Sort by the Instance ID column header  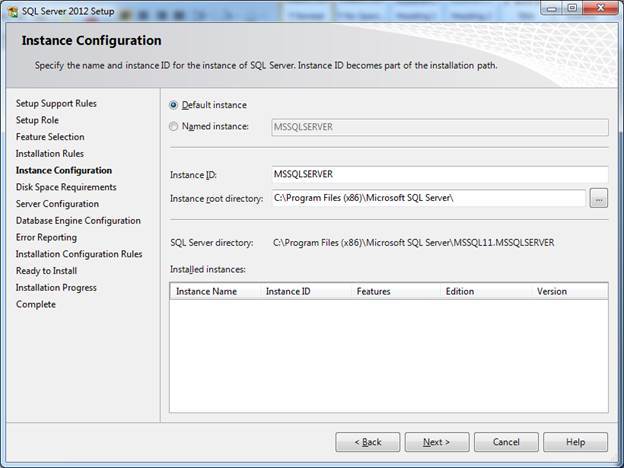point(306,291)
